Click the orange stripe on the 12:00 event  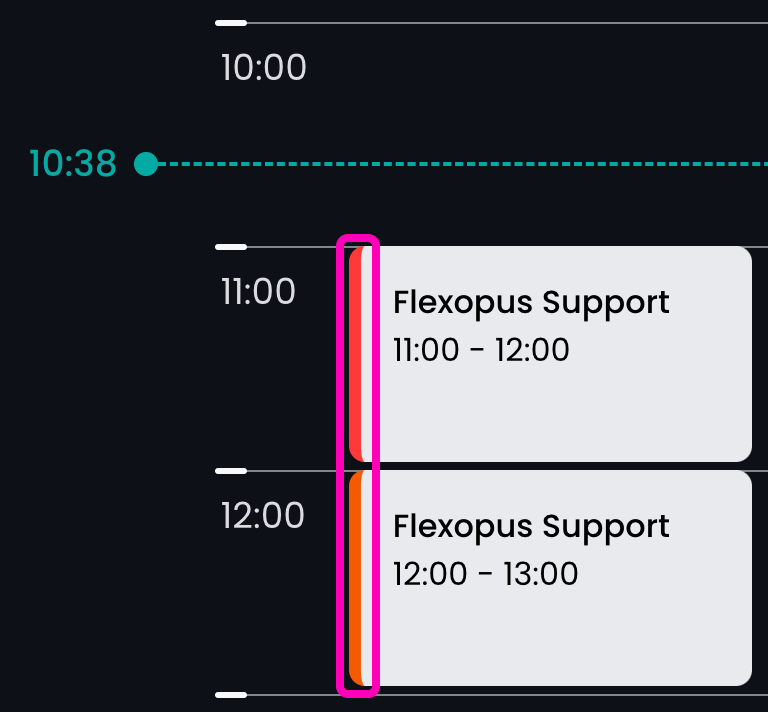[x=355, y=578]
